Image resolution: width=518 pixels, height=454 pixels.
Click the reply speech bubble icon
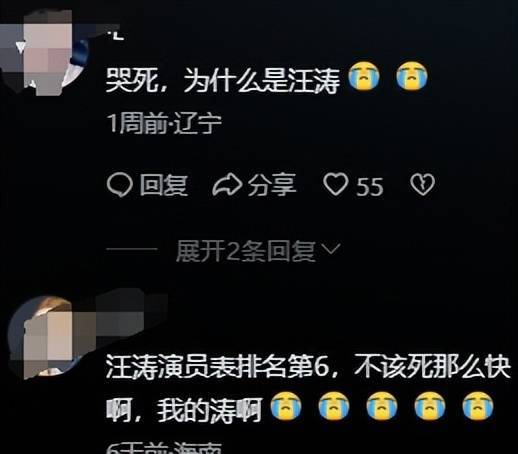coord(120,185)
